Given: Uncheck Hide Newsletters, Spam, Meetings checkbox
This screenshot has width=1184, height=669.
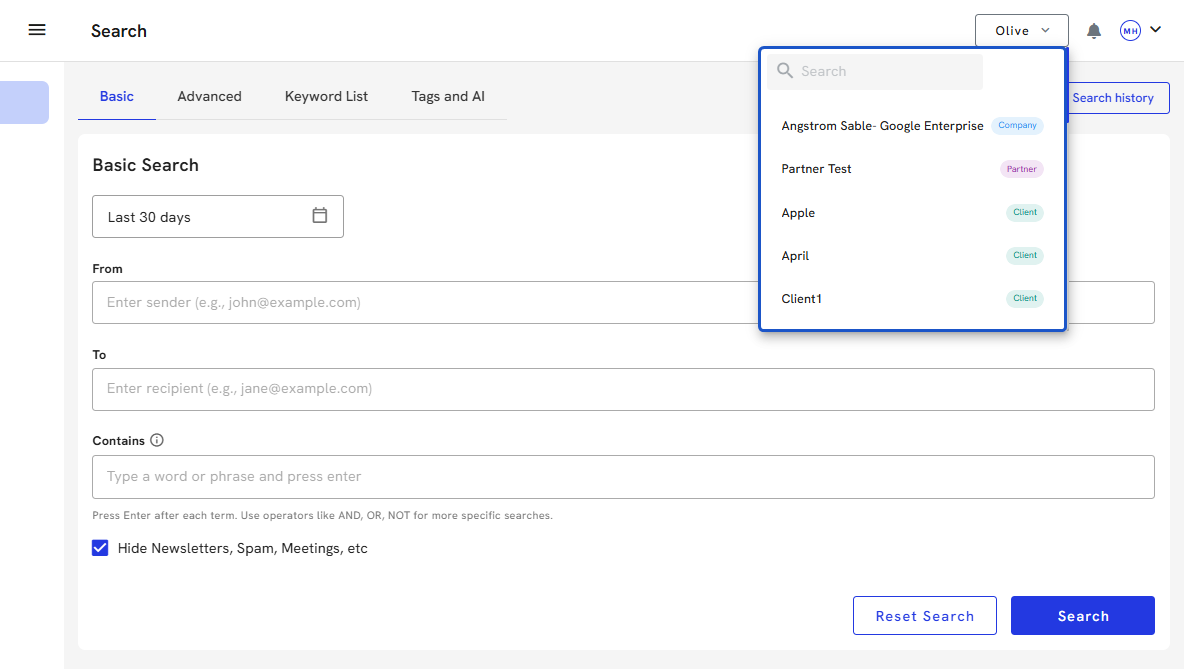Looking at the screenshot, I should click(100, 548).
